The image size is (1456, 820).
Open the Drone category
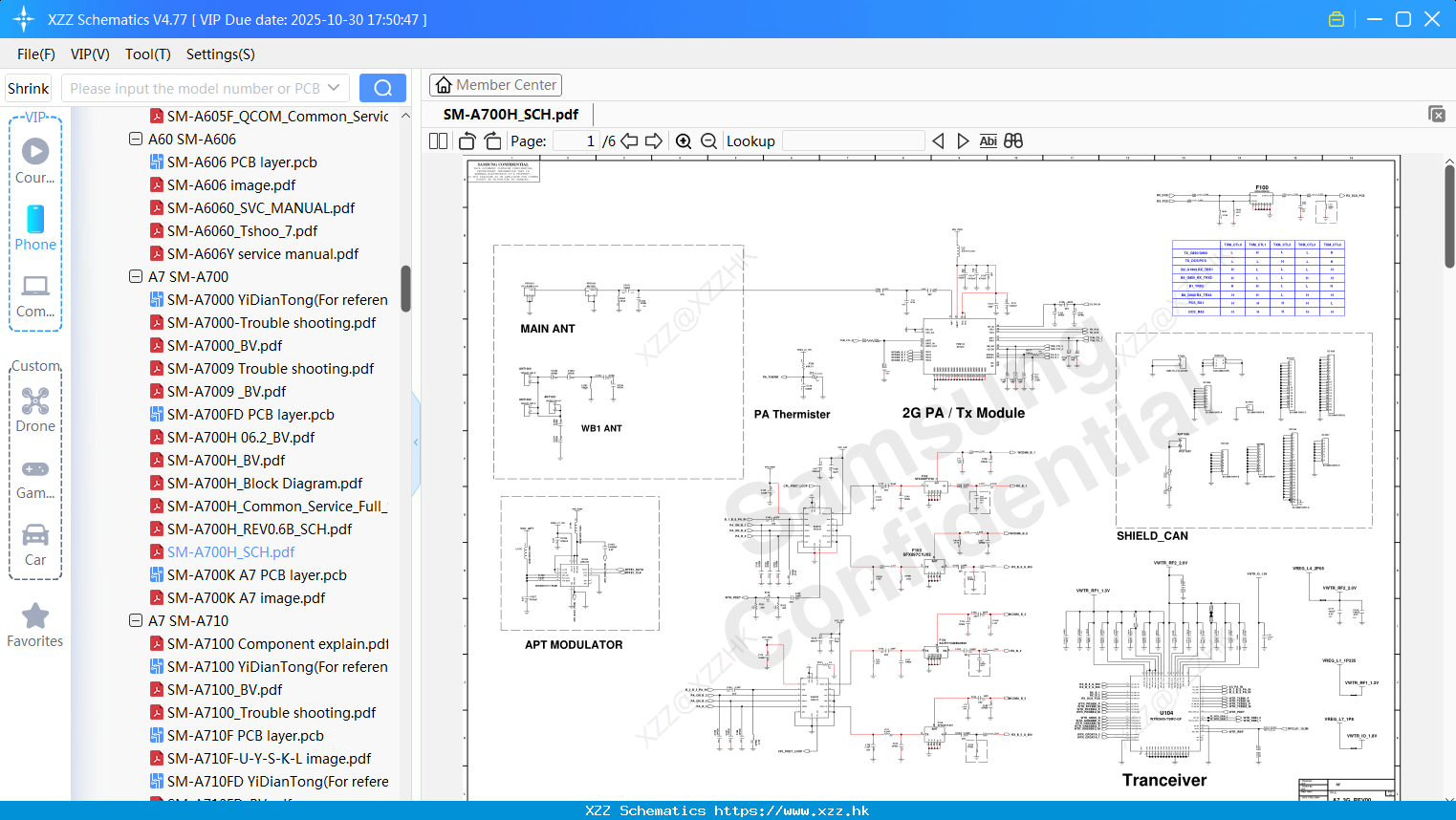[x=35, y=410]
